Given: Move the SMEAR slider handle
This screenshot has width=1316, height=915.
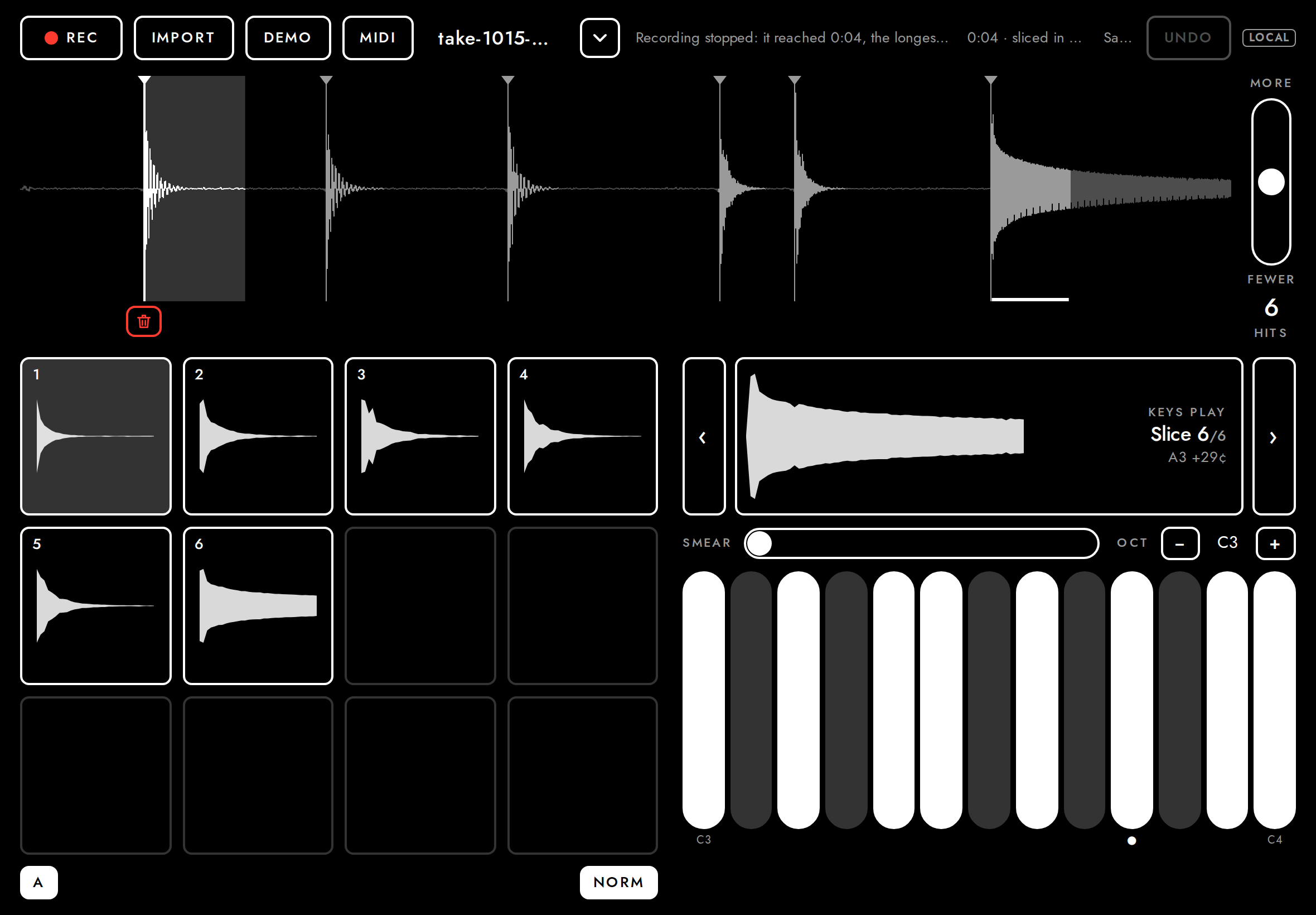Looking at the screenshot, I should pos(759,543).
